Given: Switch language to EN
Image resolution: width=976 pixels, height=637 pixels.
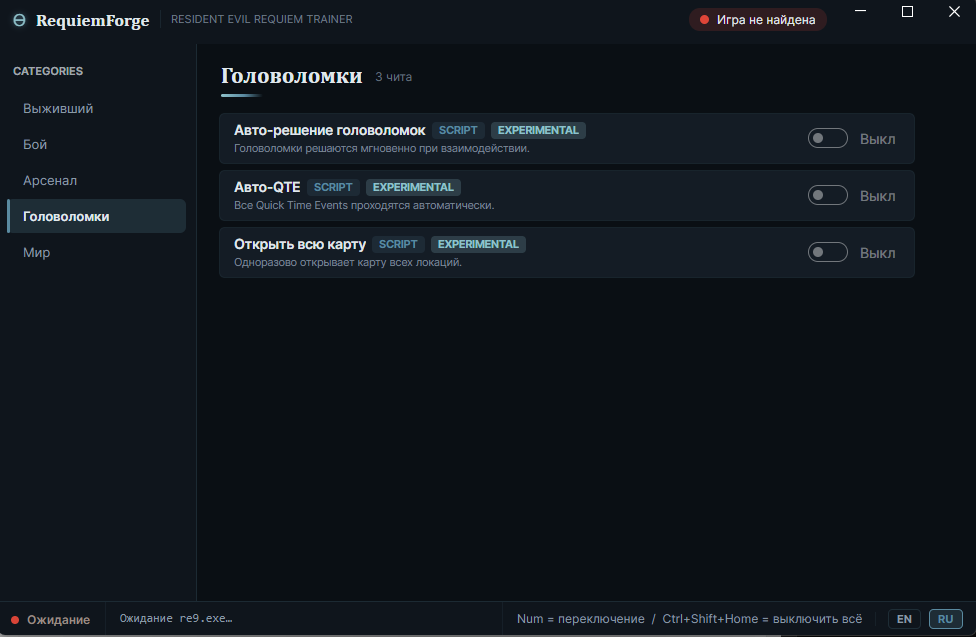Looking at the screenshot, I should click(x=904, y=619).
